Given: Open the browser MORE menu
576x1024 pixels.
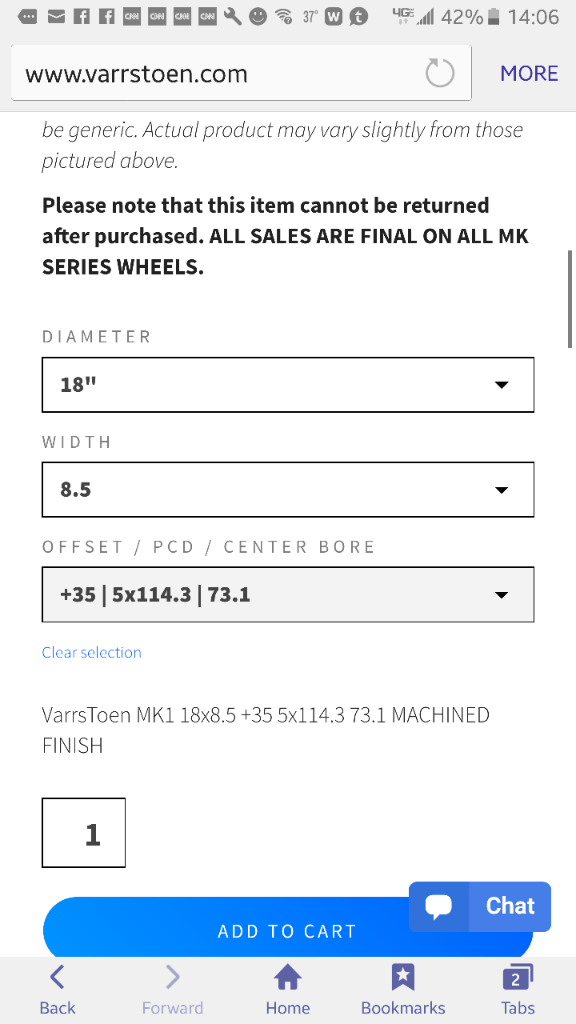Looking at the screenshot, I should pyautogui.click(x=529, y=73).
